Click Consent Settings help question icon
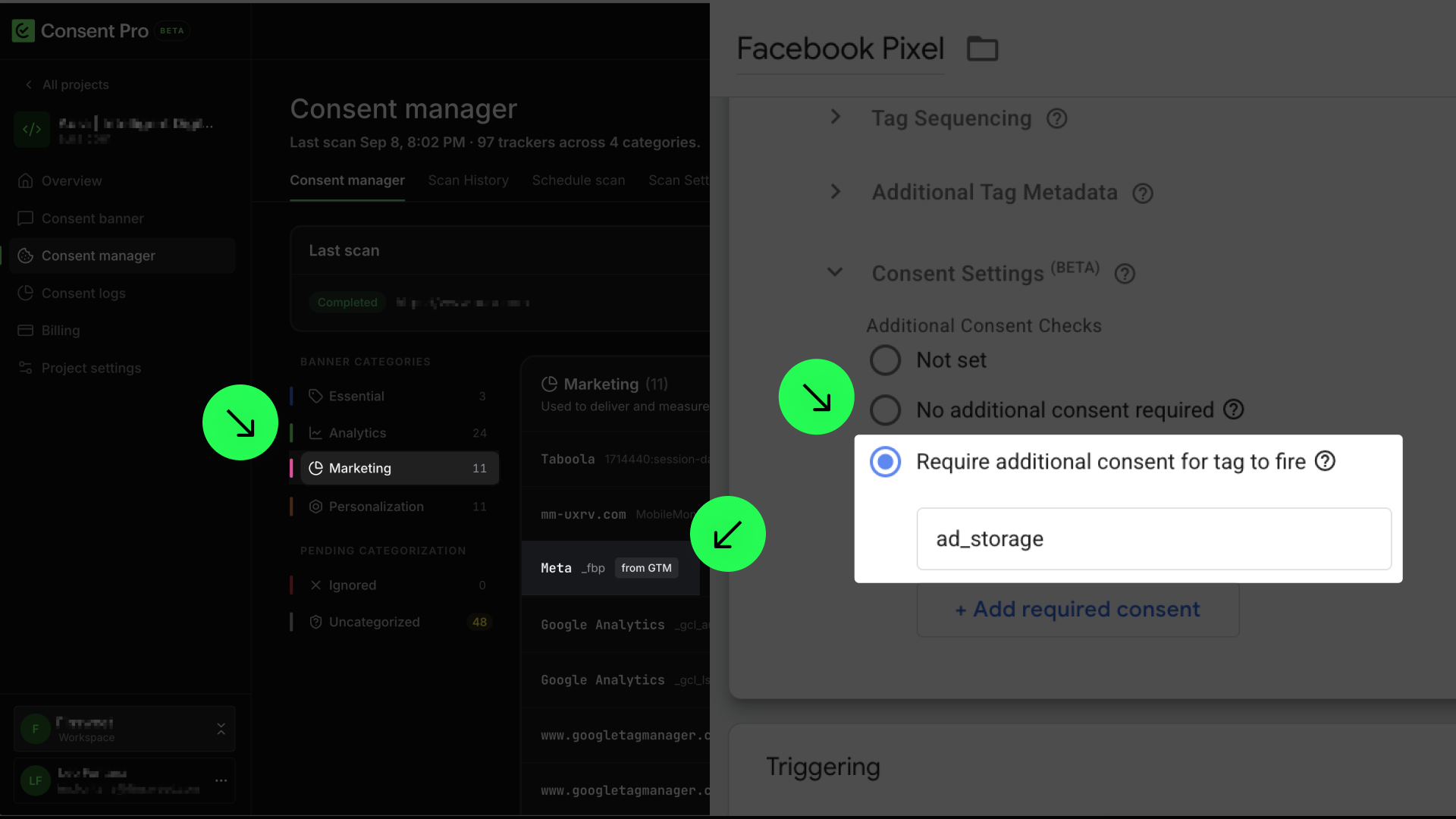The image size is (1456, 819). [x=1125, y=274]
